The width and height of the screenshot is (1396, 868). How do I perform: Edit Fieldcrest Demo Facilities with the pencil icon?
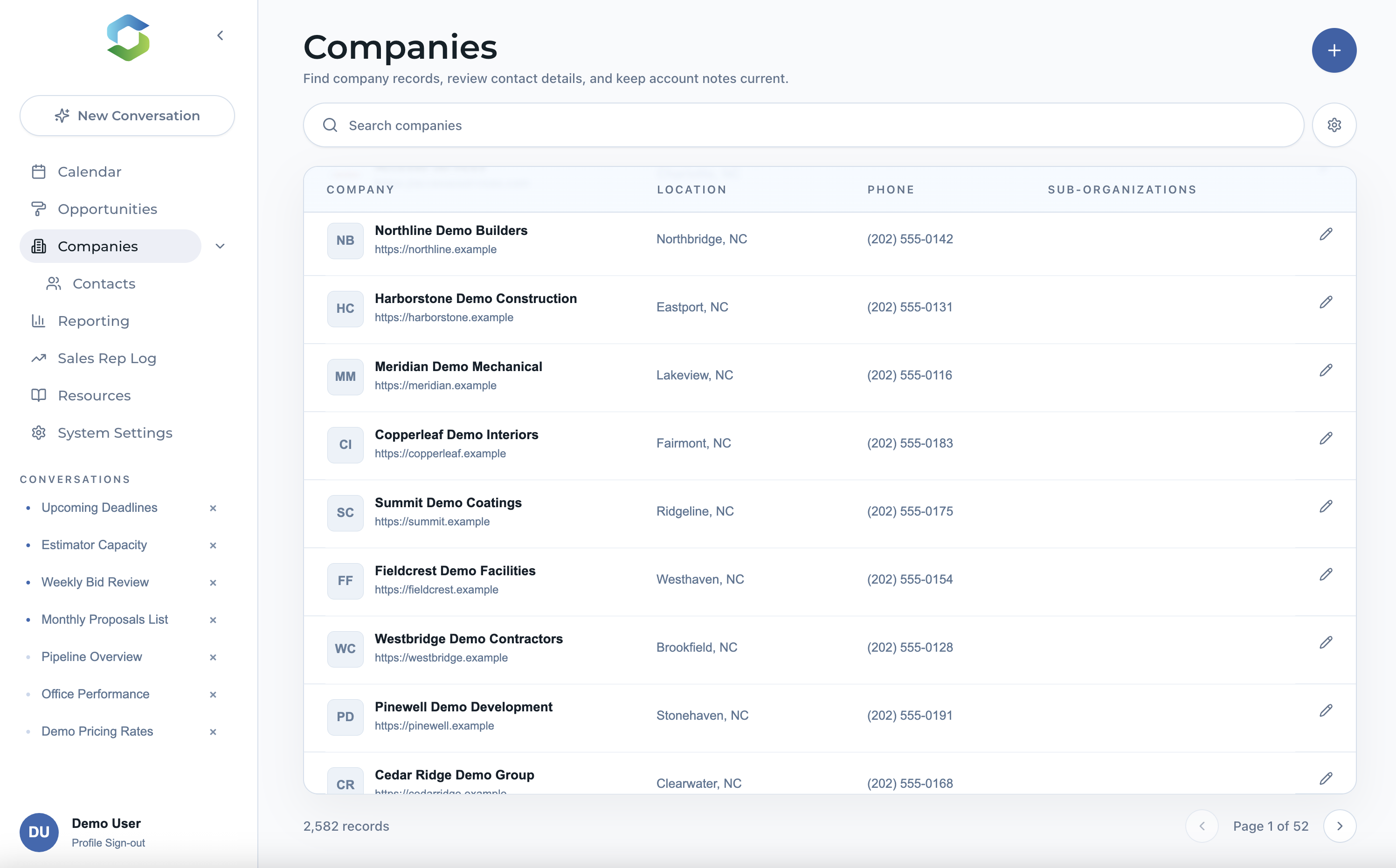(1326, 575)
